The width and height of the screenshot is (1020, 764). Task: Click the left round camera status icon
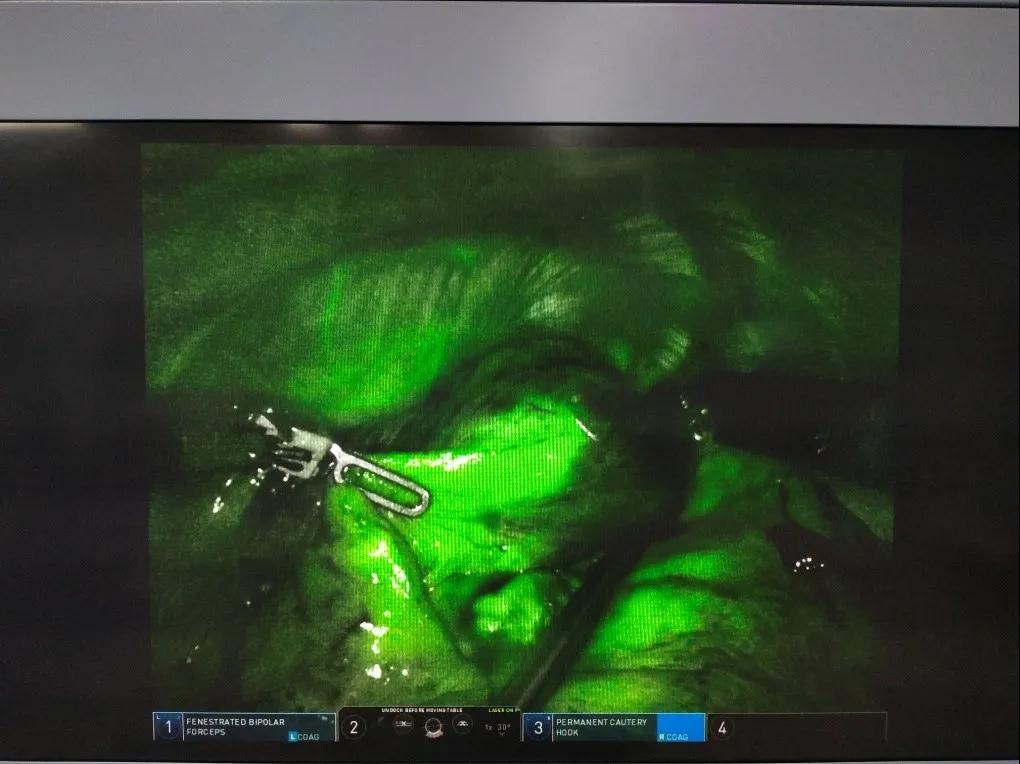[403, 725]
